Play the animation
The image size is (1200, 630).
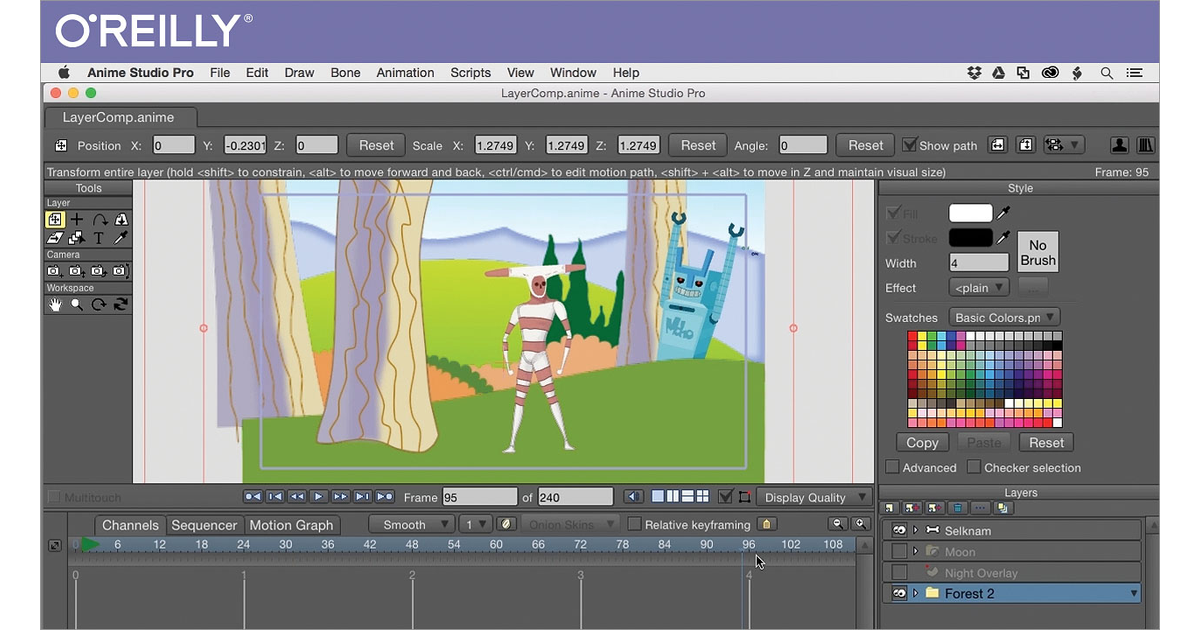319,497
